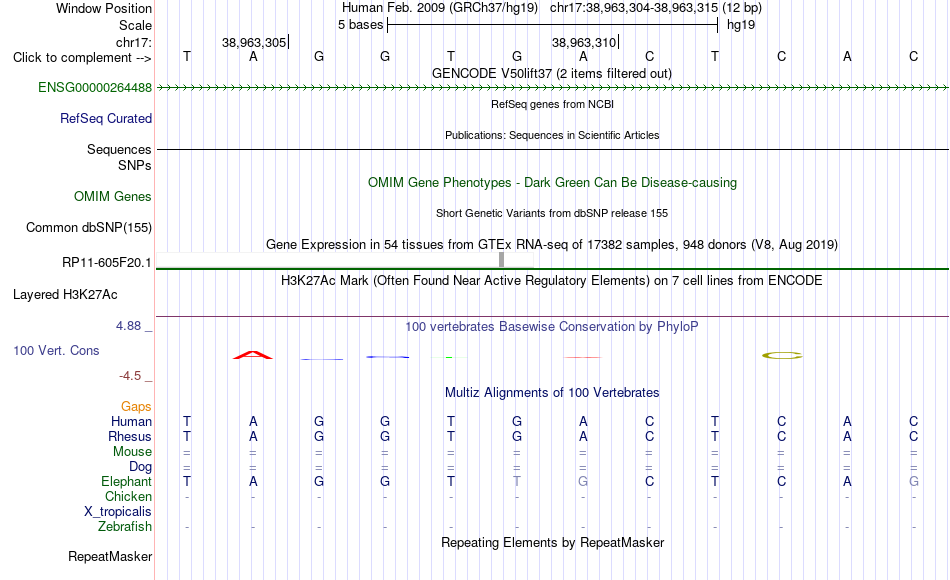
Task: Click the OMIM Gene Phenotypes title
Action: click(553, 182)
